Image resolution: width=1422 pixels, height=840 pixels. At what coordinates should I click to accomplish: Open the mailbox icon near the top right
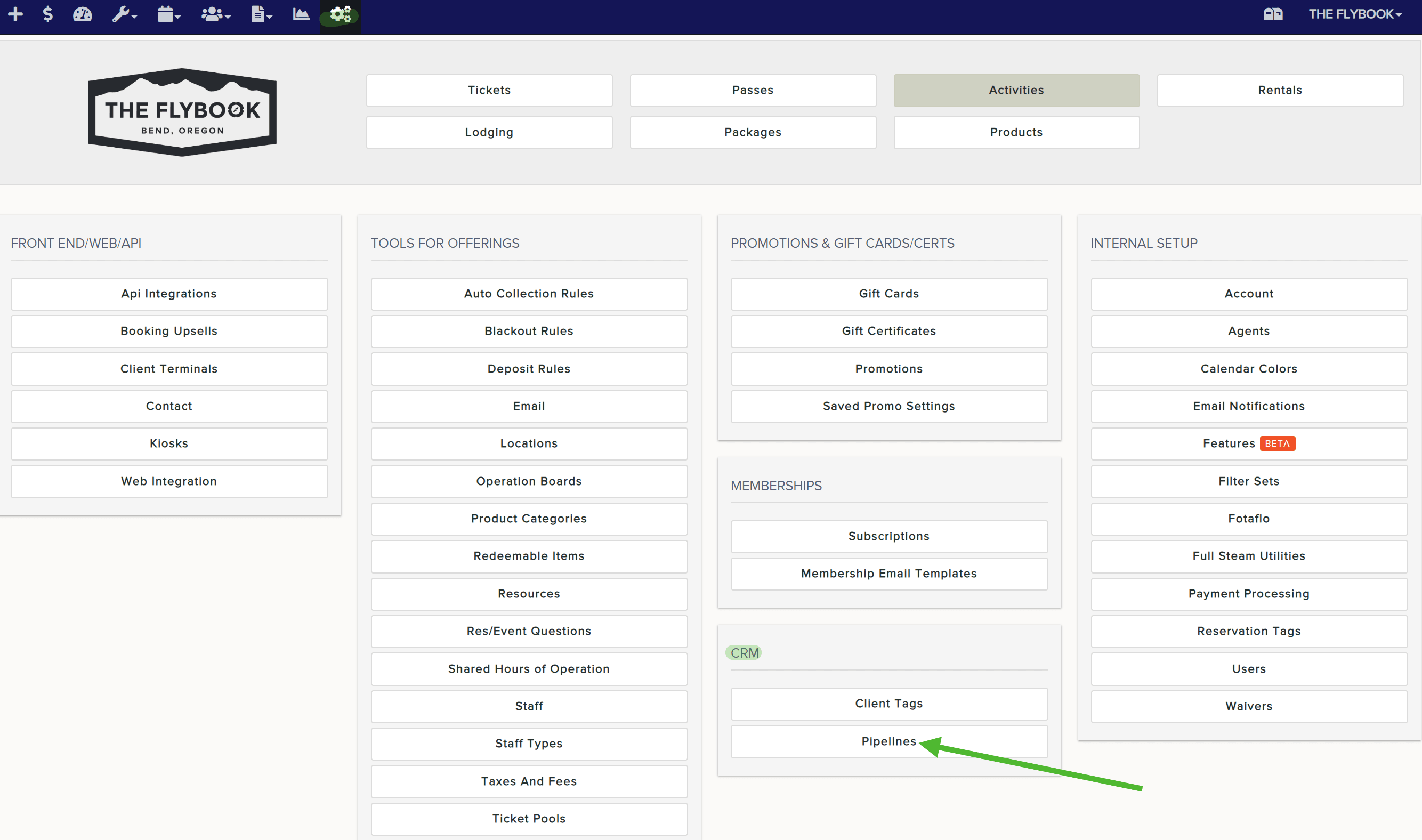pos(1273,14)
